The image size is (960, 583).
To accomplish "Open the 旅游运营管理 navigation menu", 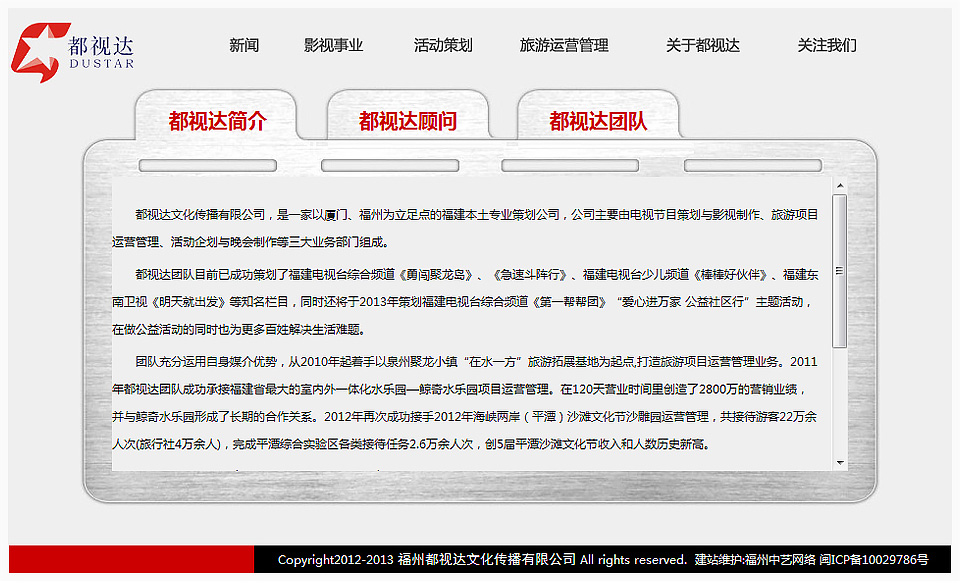I will (563, 44).
